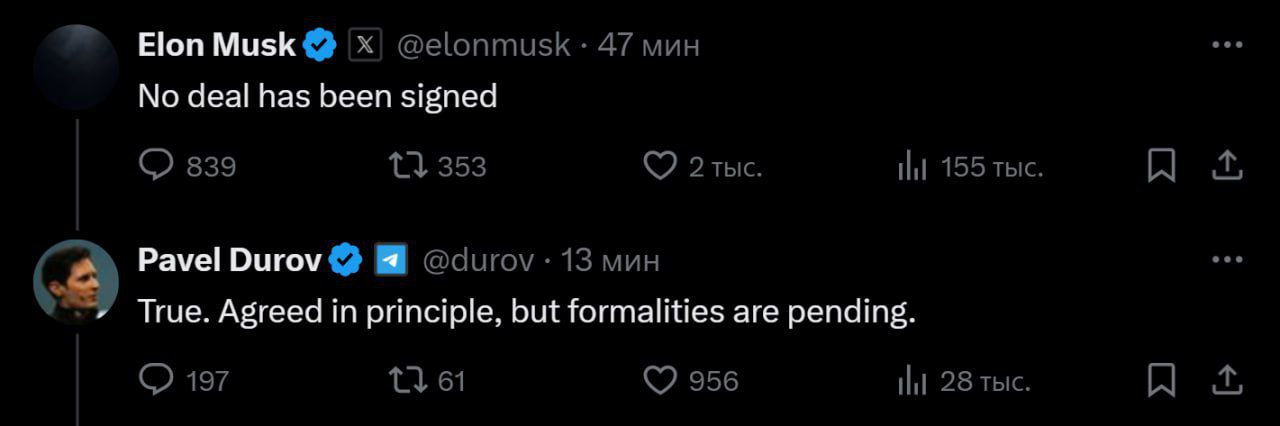
Task: Open more options menu on Elon Musk's tweet
Action: [x=1227, y=45]
